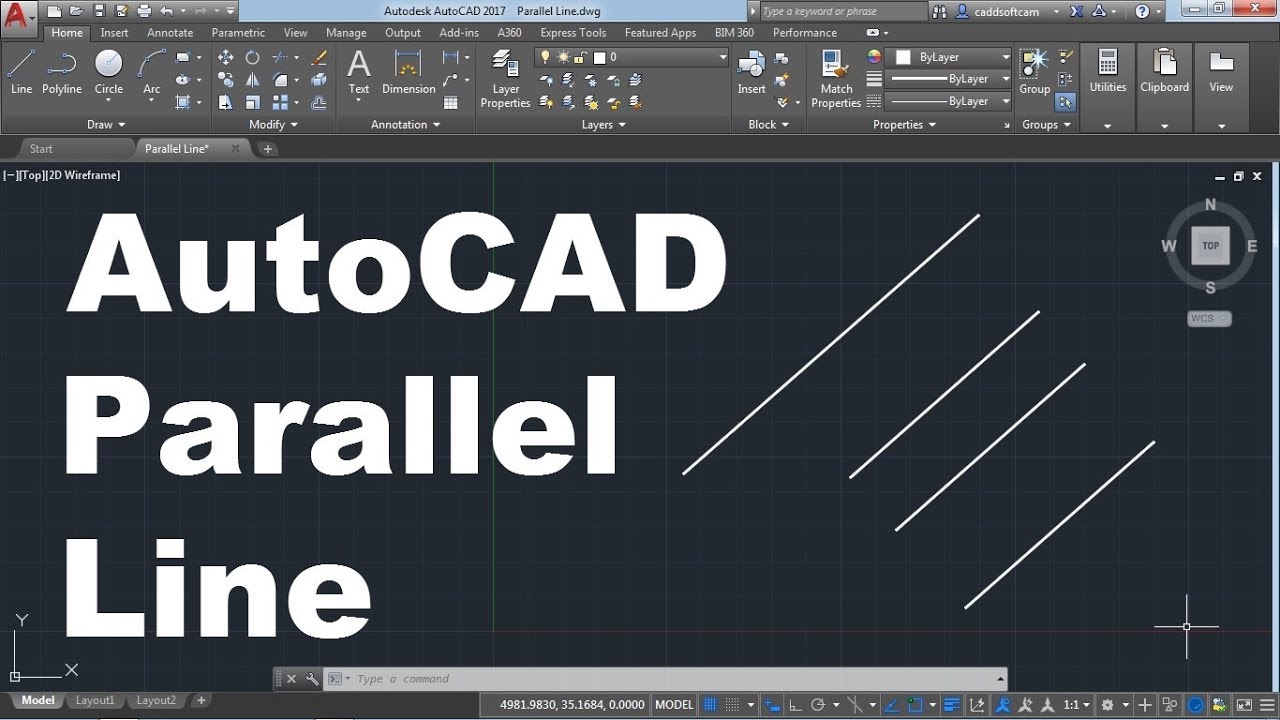Click the Group tool
Screen dimensions: 1280x720
pos(1034,72)
